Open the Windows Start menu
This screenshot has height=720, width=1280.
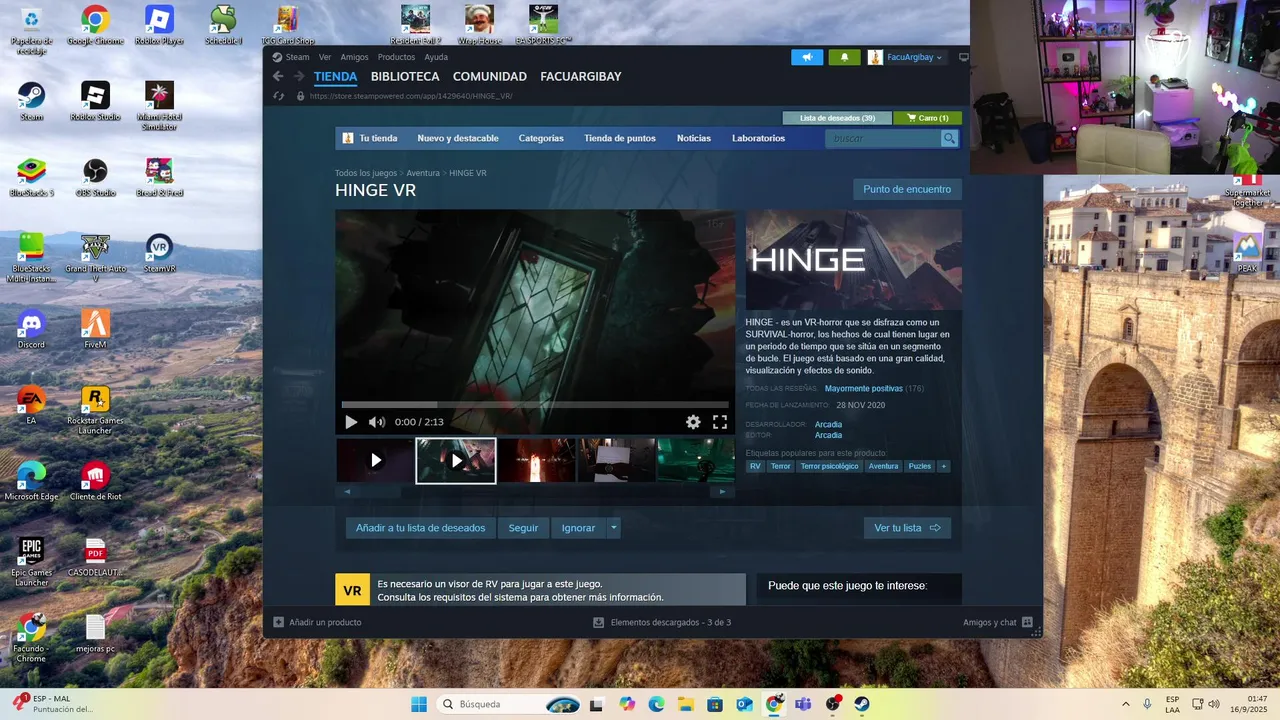[x=419, y=704]
